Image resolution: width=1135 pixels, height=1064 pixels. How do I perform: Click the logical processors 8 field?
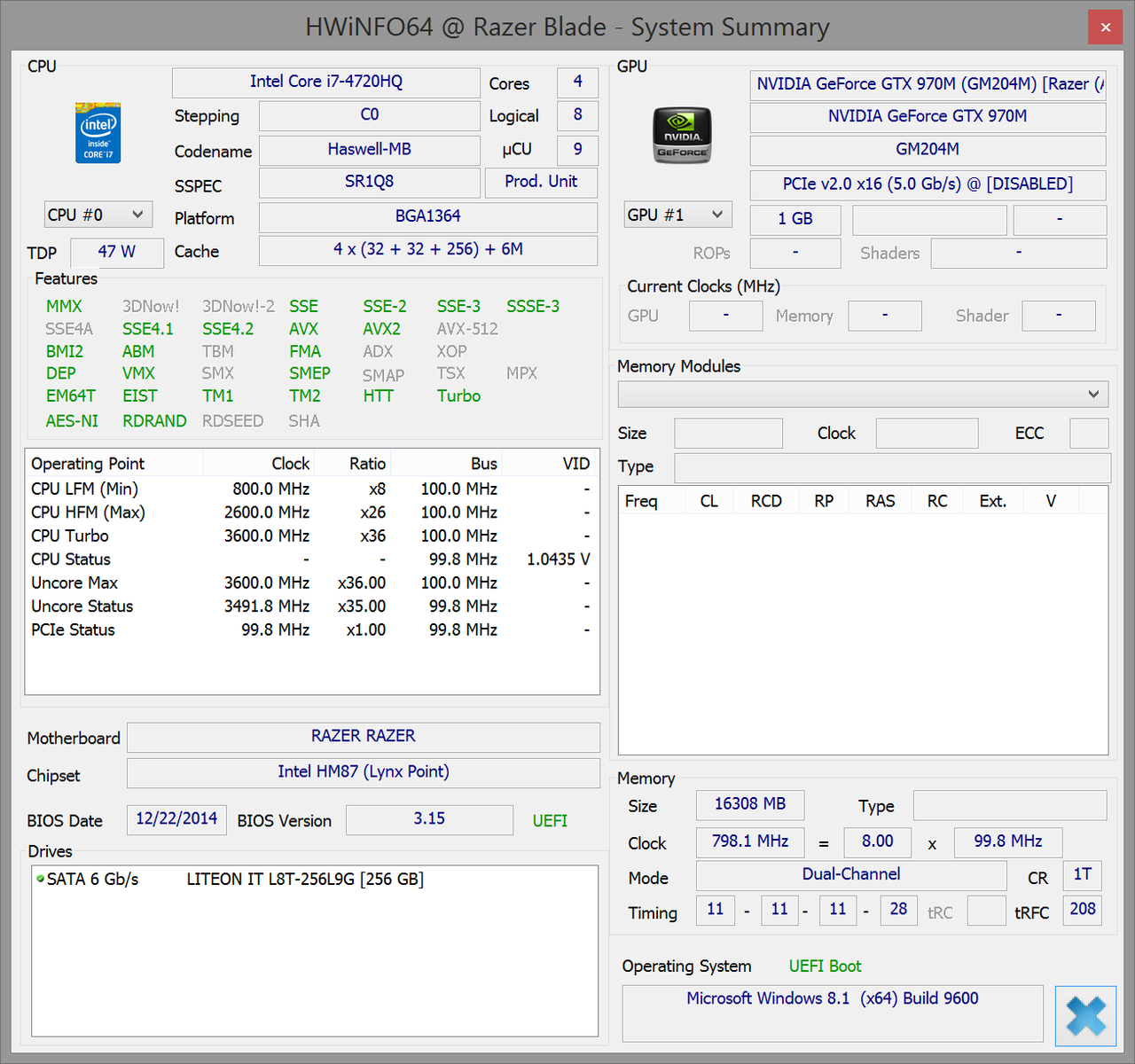(x=577, y=115)
